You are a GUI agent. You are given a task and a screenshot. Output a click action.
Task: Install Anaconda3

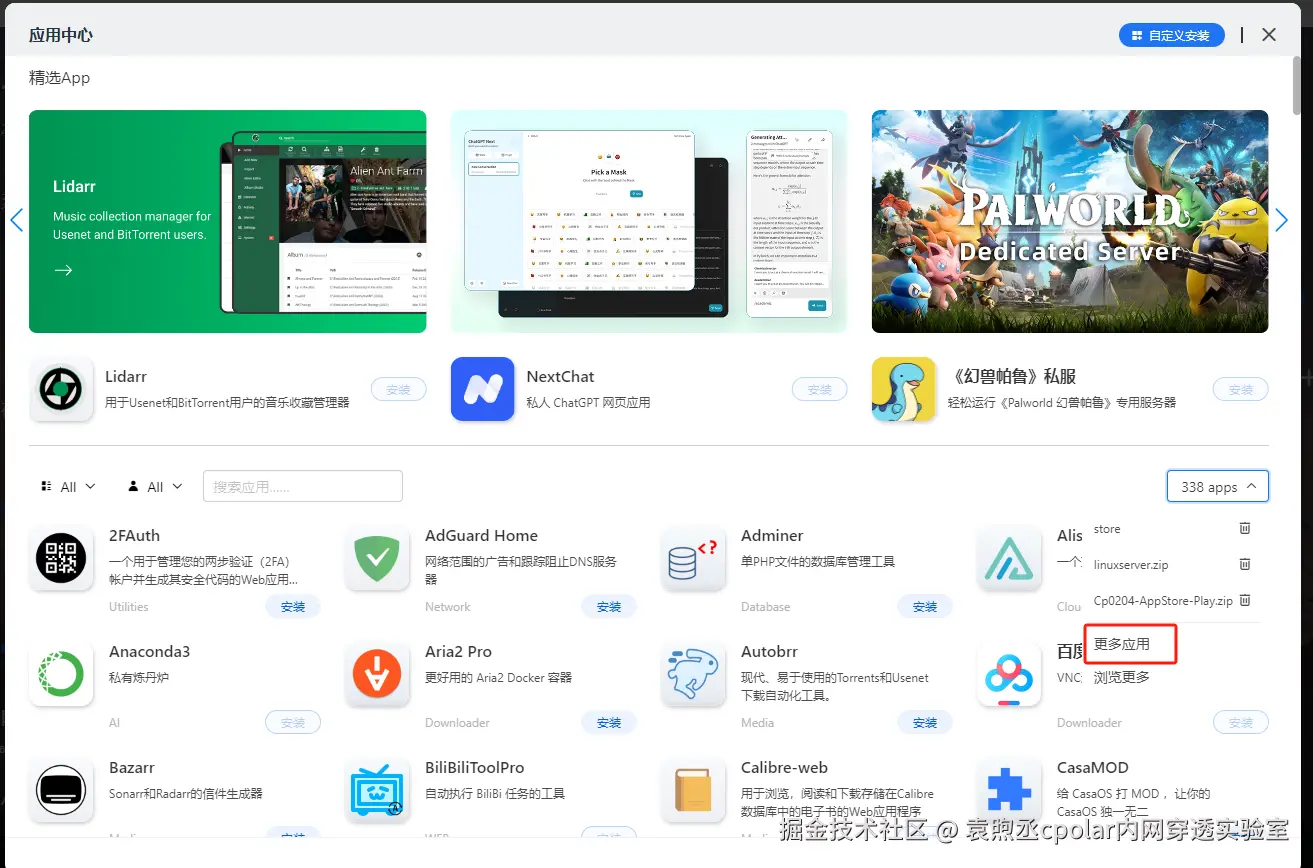point(293,722)
